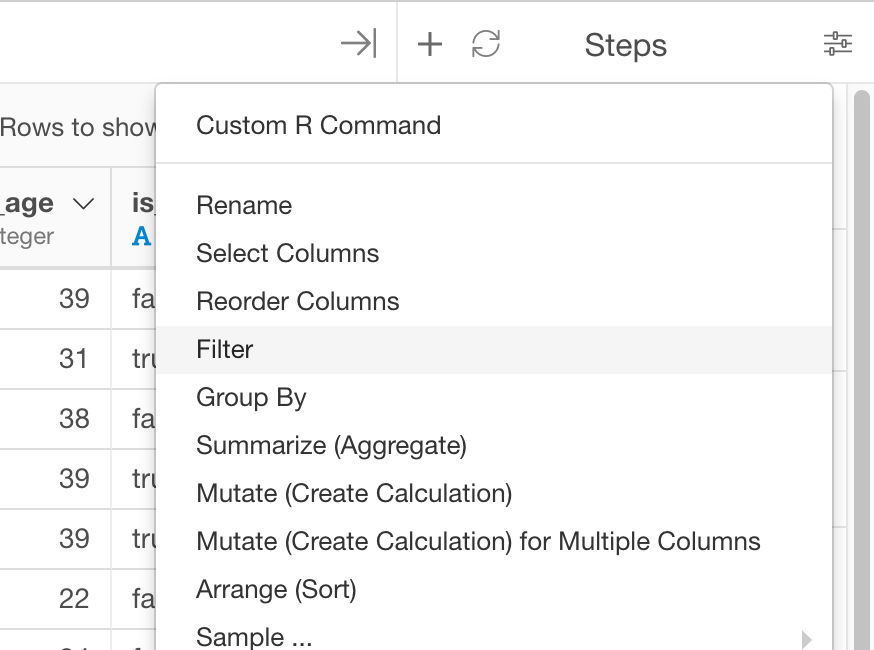Image resolution: width=874 pixels, height=650 pixels.
Task: Choose Mutate for Multiple Columns
Action: (x=493, y=541)
